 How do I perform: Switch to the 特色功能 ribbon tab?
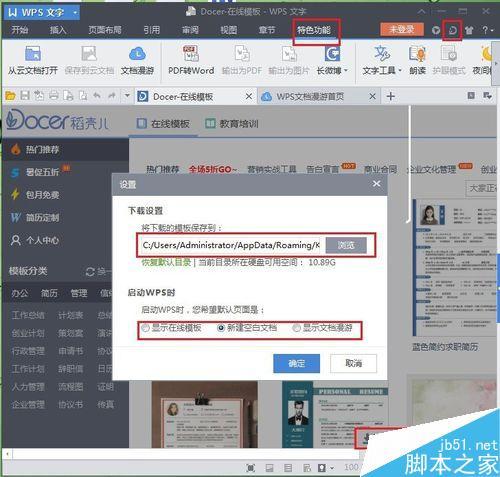(314, 30)
